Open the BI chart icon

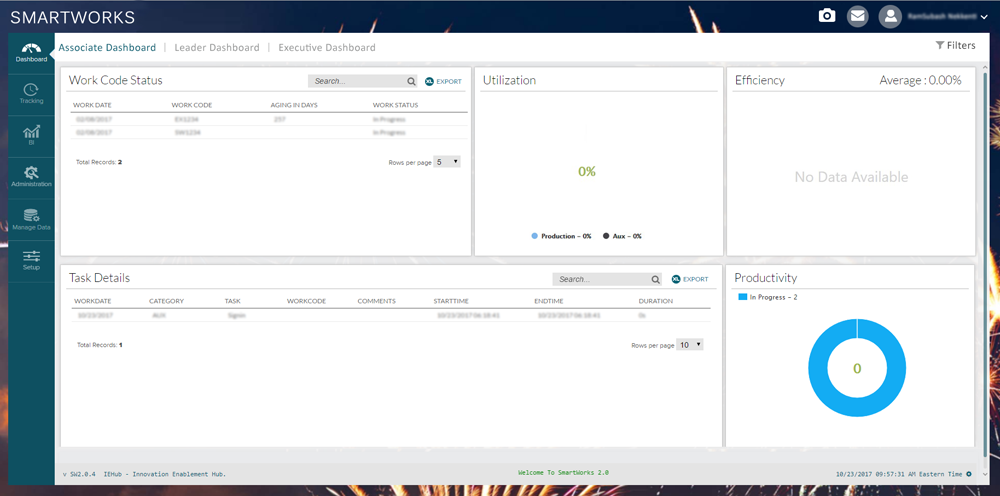click(x=31, y=135)
